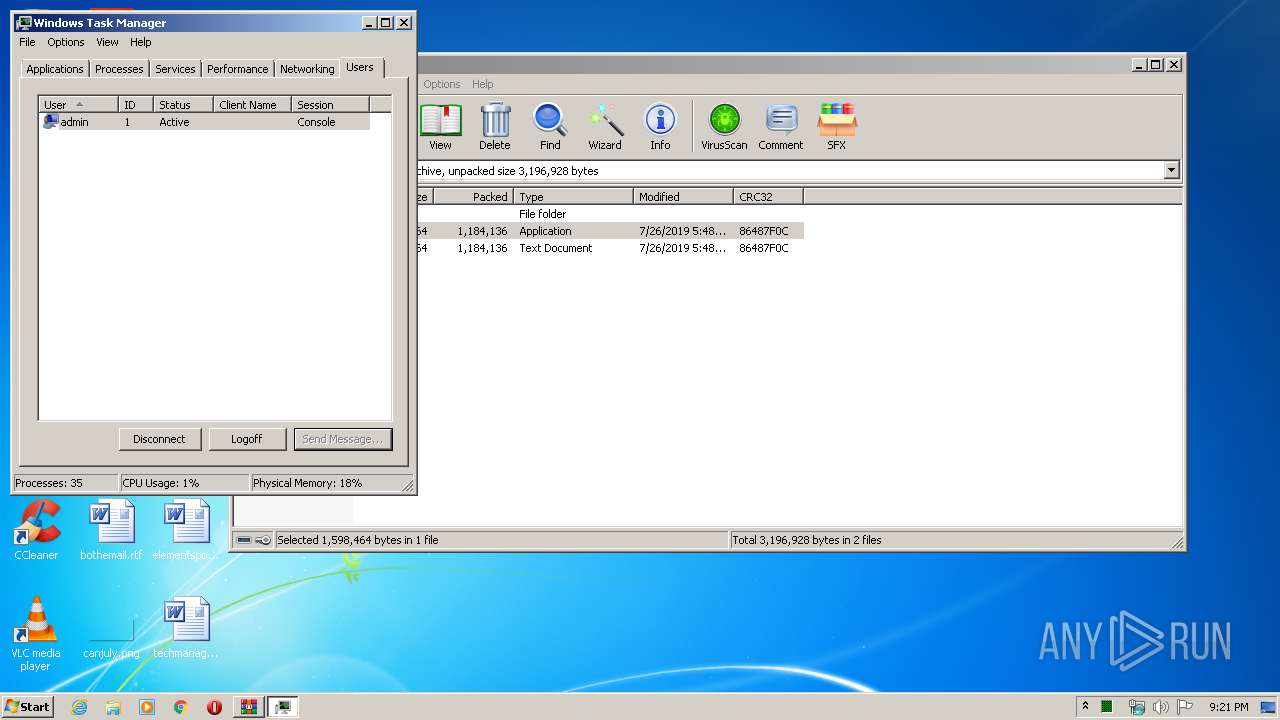Sort by ID column header
The image size is (1280, 720).
click(x=135, y=104)
